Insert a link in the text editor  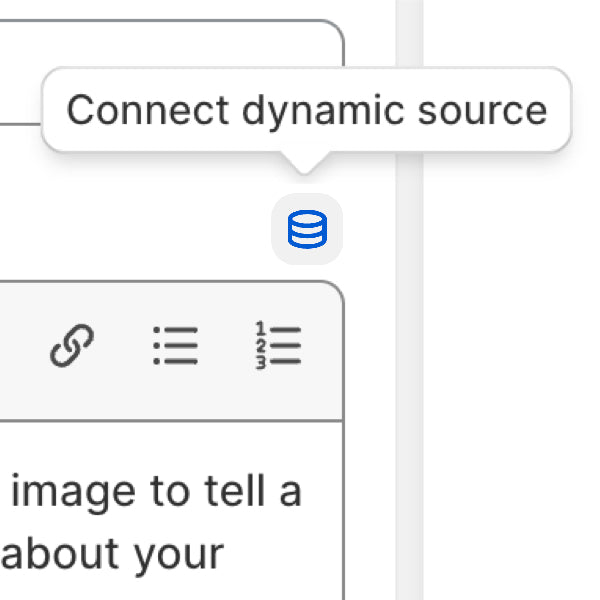(x=72, y=347)
